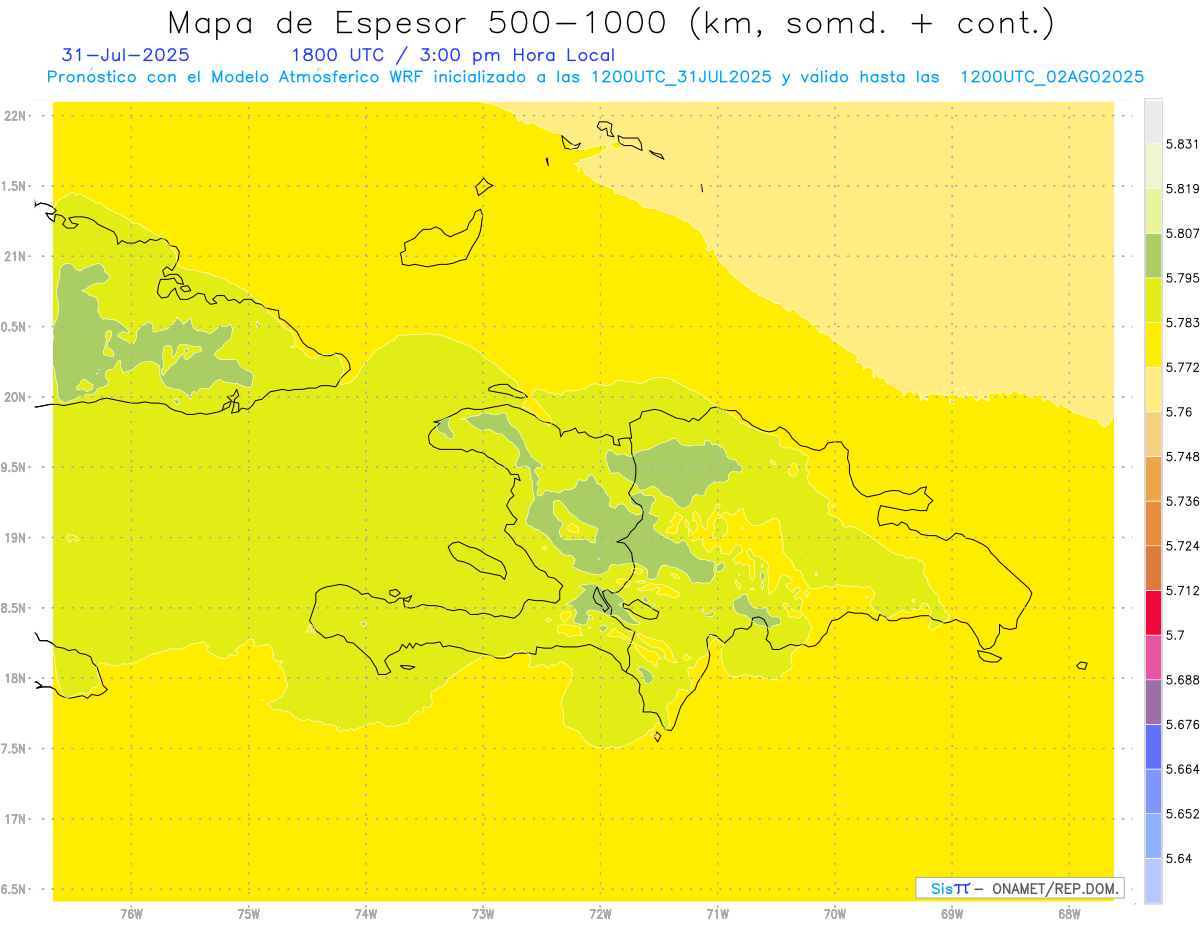The image size is (1200, 927).
Task: Click the light green legend swatch between 5.819 and 5.807
Action: (x=1153, y=211)
